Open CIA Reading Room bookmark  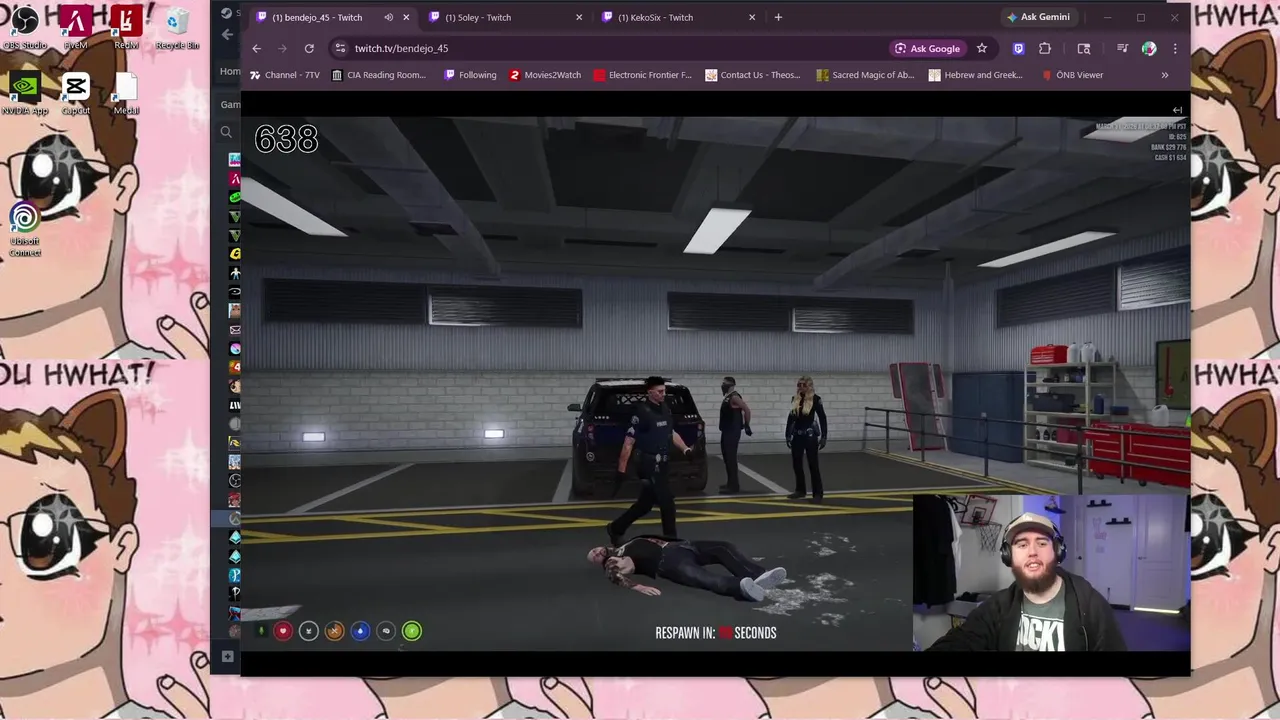(378, 75)
